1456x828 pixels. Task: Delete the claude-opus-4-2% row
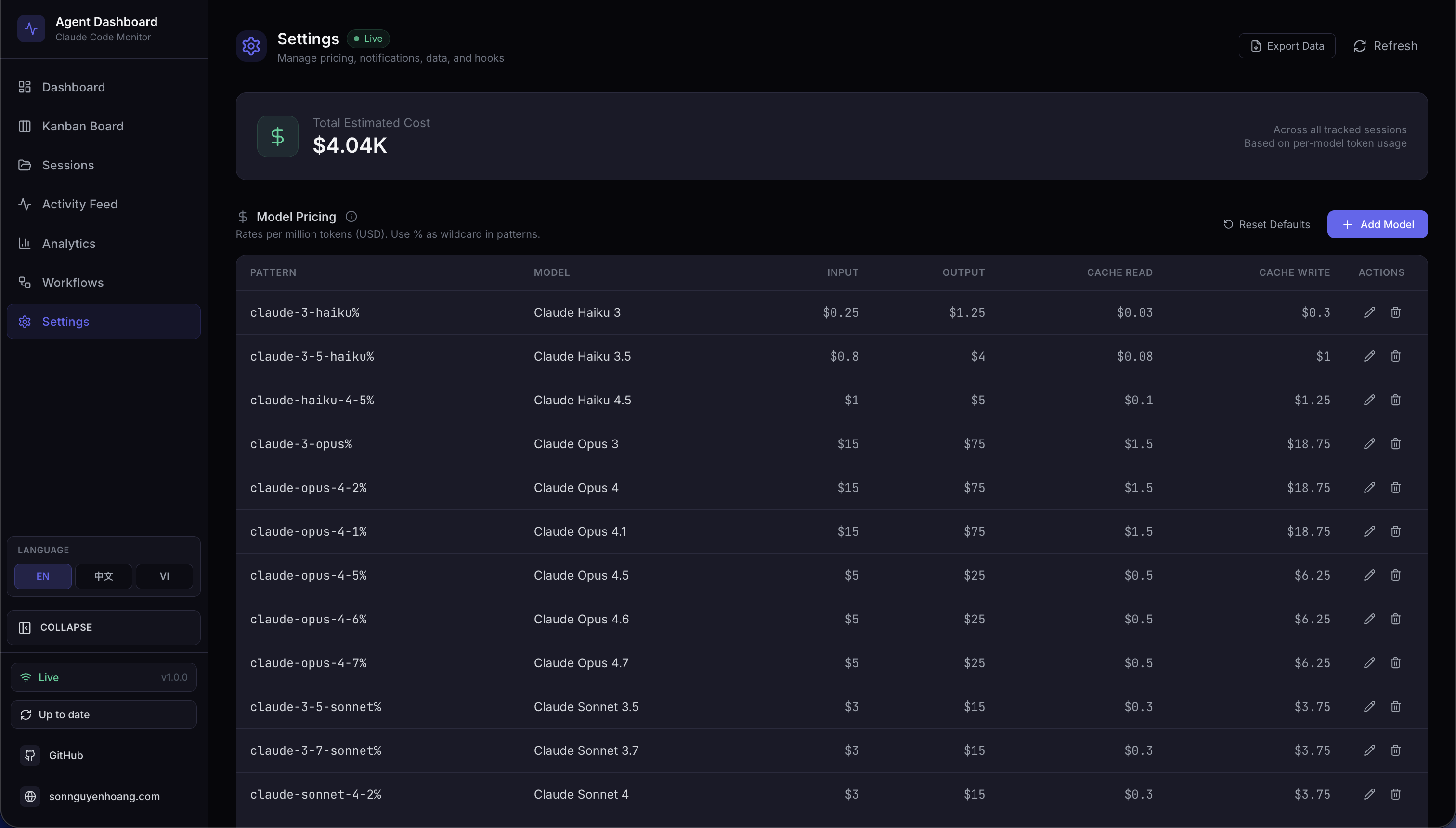tap(1395, 487)
